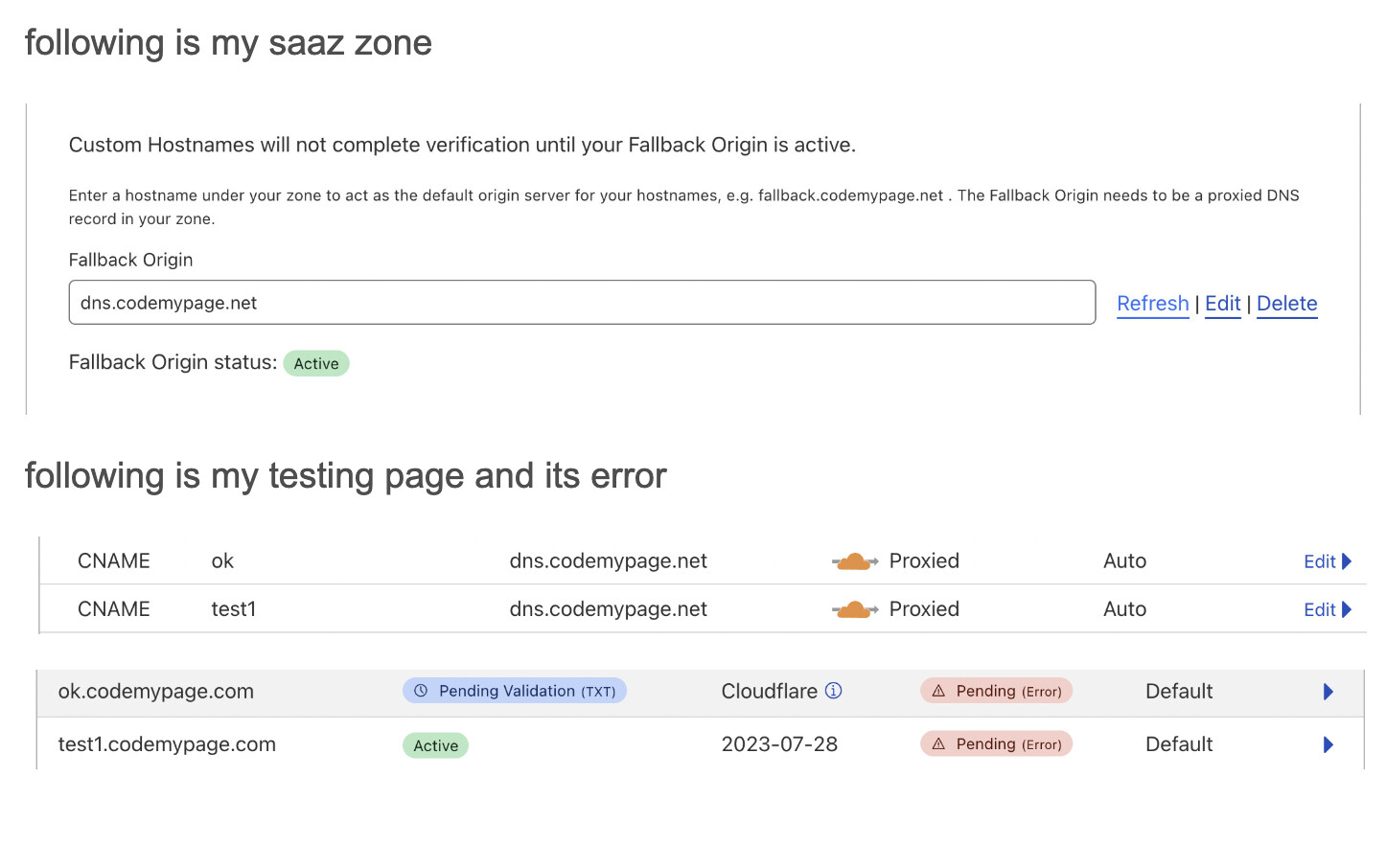
Task: Expand the test1.codemypage.com hostname row
Action: click(1328, 744)
